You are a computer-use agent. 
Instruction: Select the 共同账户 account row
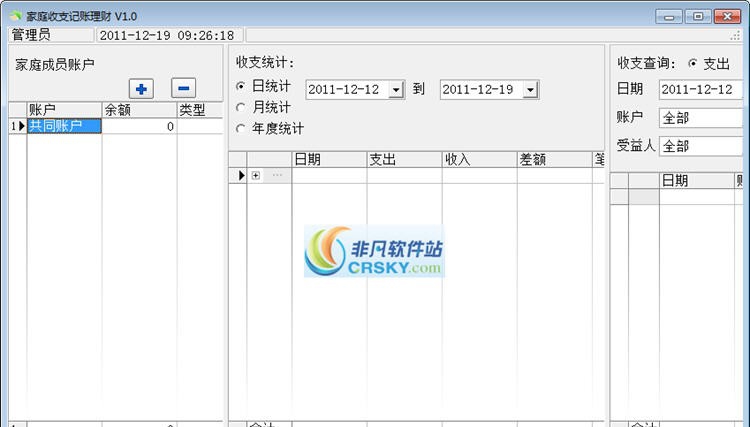64,126
